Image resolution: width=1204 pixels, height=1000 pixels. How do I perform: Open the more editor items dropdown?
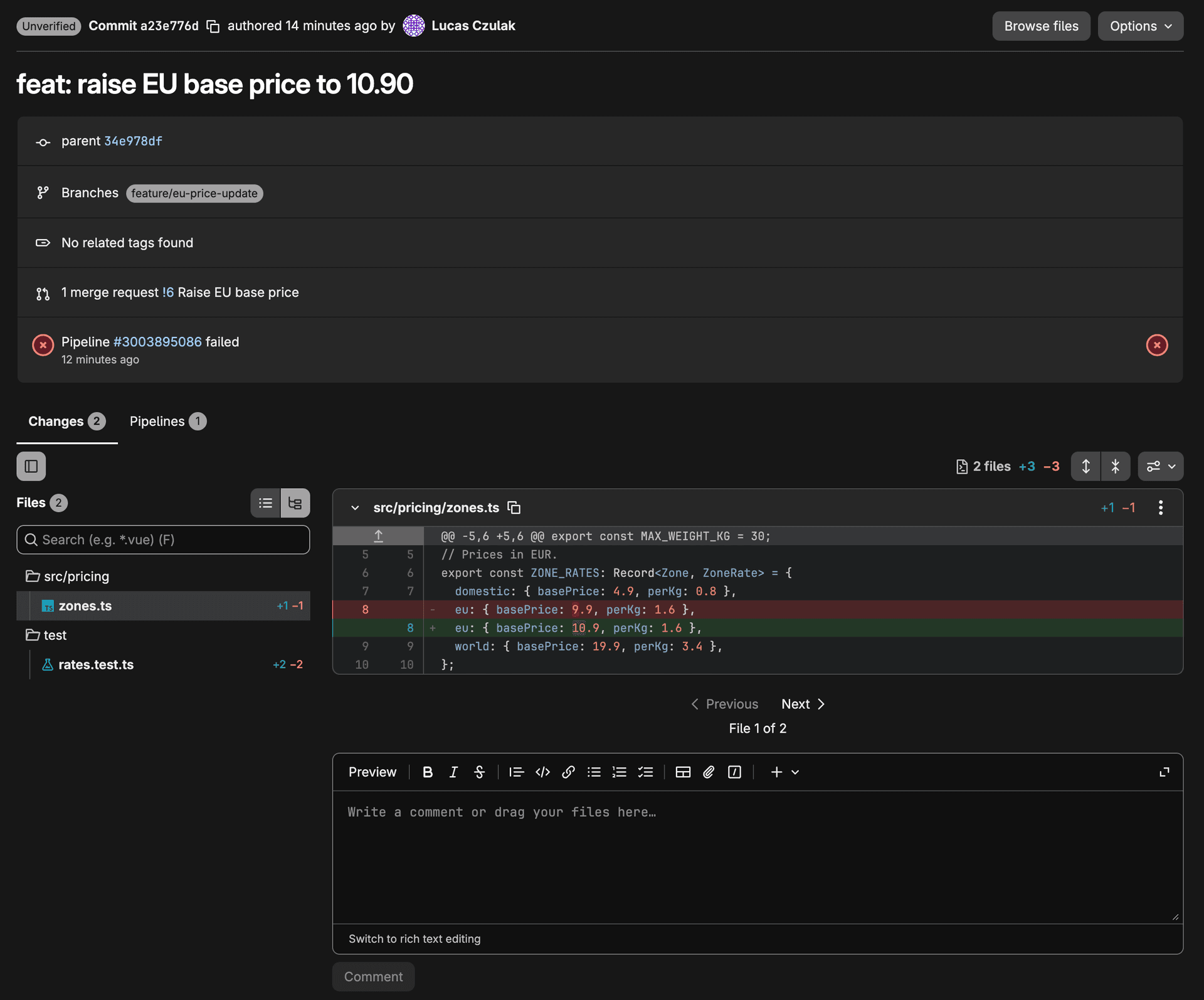pyautogui.click(x=784, y=772)
